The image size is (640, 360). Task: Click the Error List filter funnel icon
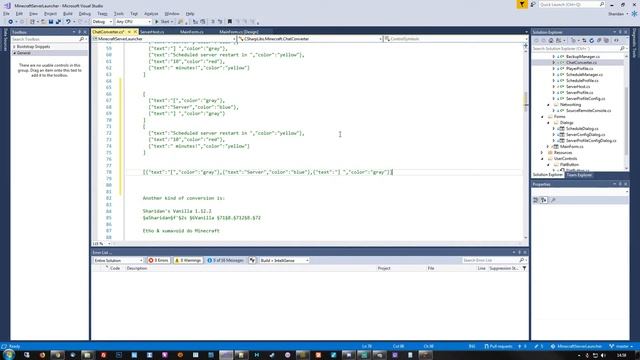(x=524, y=268)
